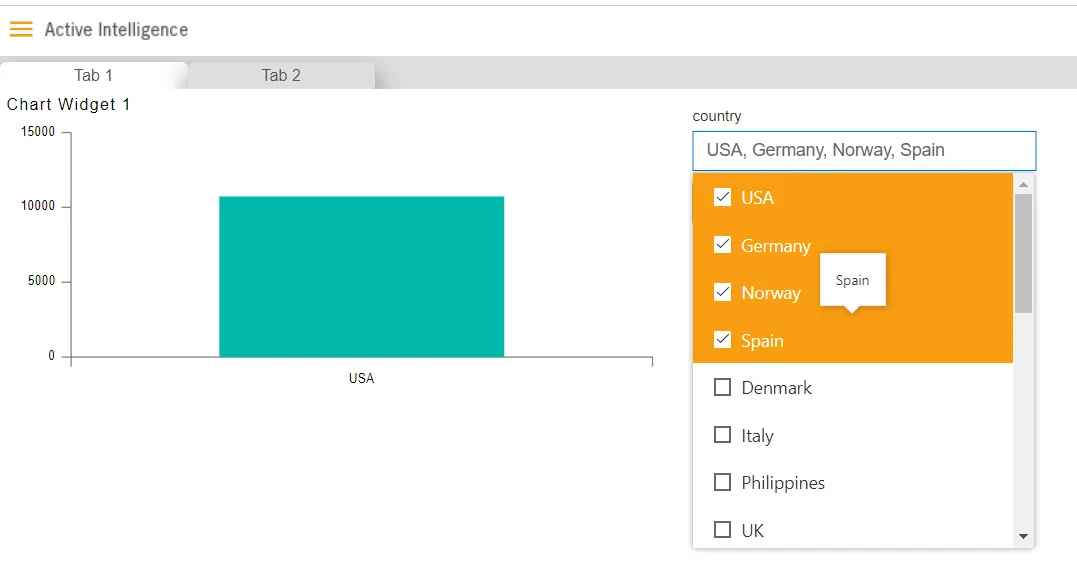Uncheck the Norway checkbox
This screenshot has width=1077, height=571.
point(723,292)
